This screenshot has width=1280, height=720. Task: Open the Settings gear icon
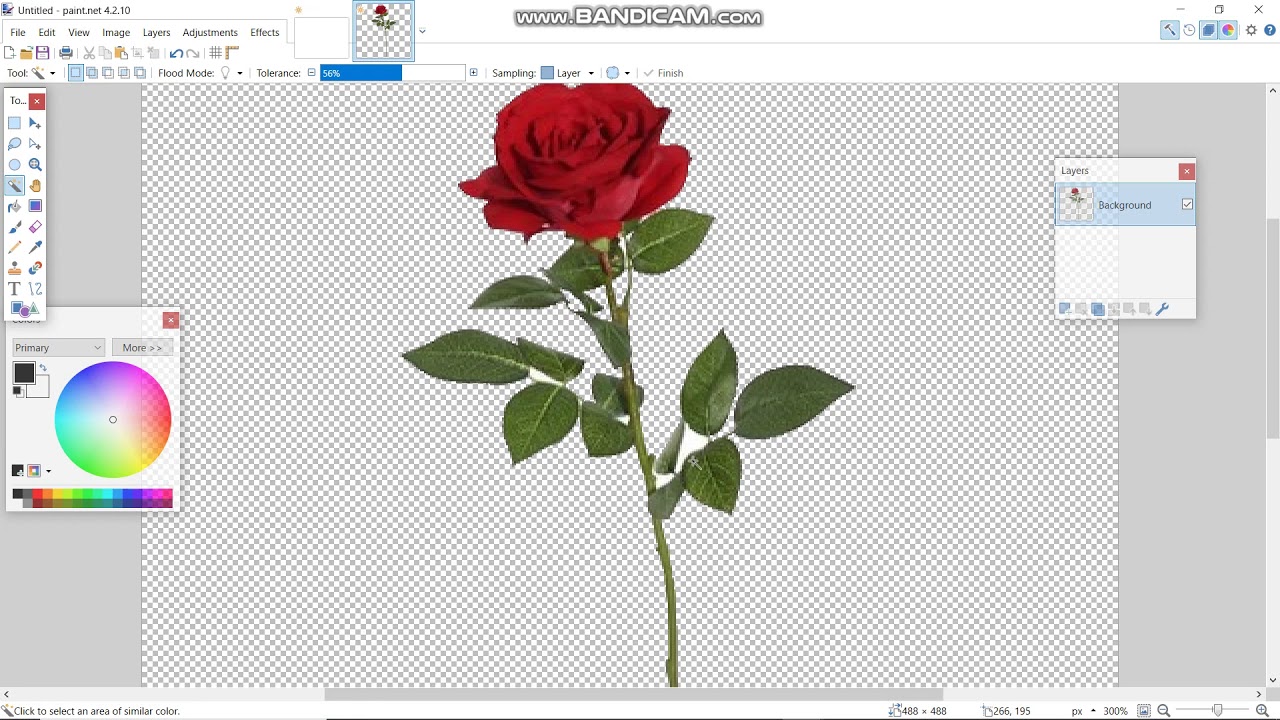point(1251,30)
